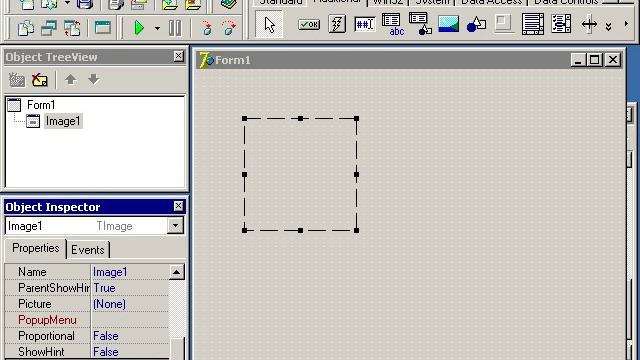
Task: Select the arrow pointer in the component palette
Action: tap(269, 24)
